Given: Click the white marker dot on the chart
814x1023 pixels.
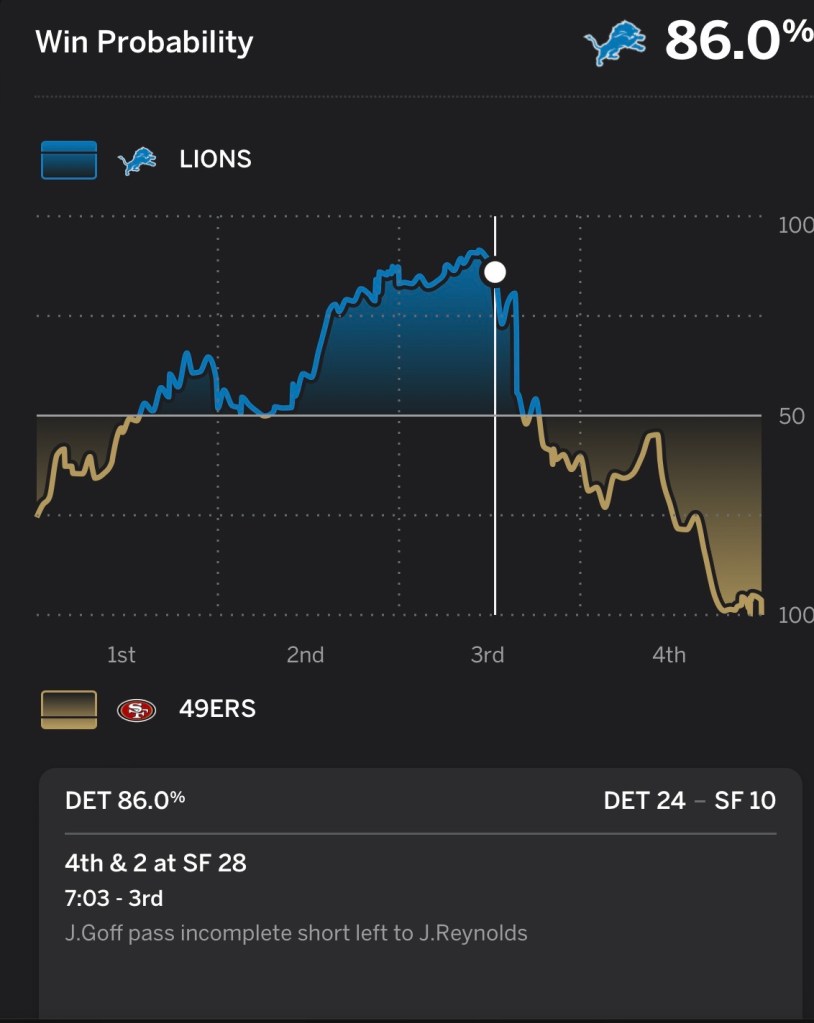Looking at the screenshot, I should pos(494,272).
